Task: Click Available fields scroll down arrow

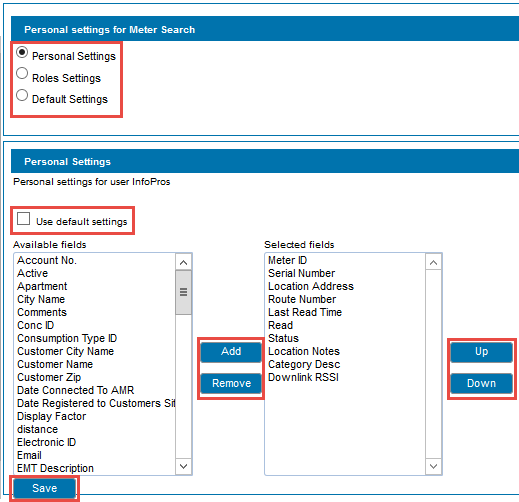Action: tap(183, 466)
